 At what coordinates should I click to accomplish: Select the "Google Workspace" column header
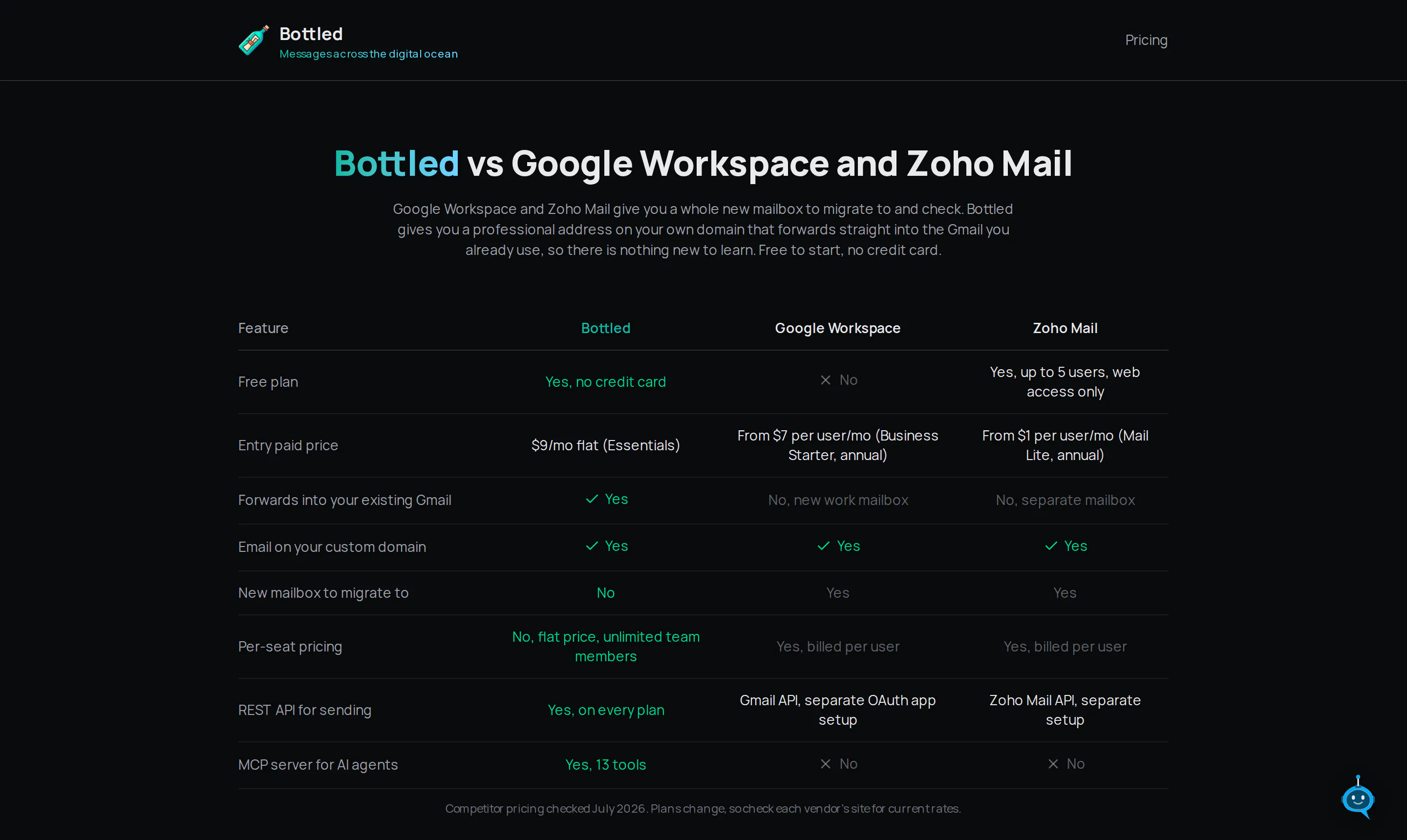[837, 328]
